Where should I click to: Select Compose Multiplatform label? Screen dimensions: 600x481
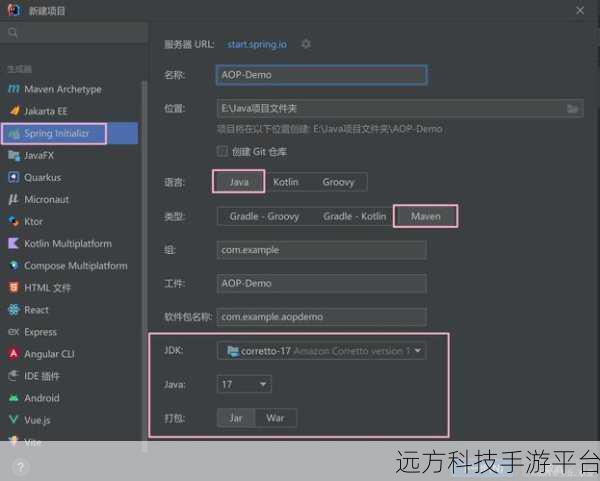point(76,266)
